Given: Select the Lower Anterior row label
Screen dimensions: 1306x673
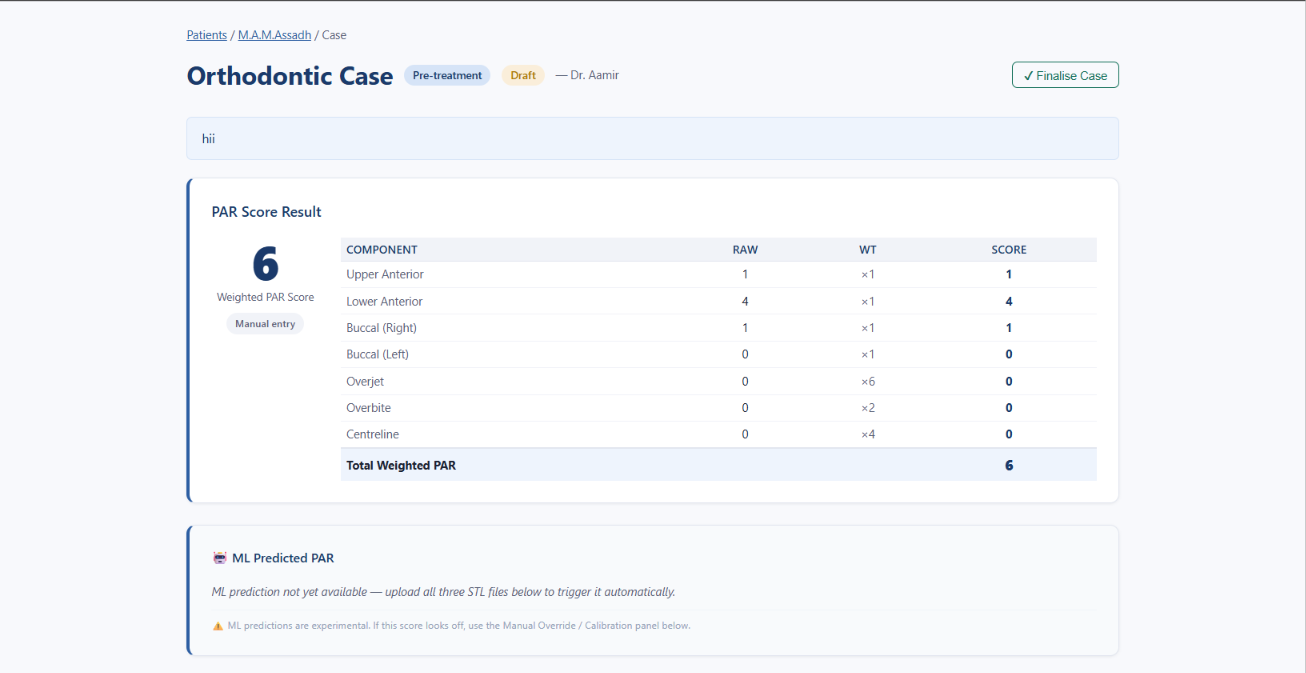Looking at the screenshot, I should click(385, 301).
